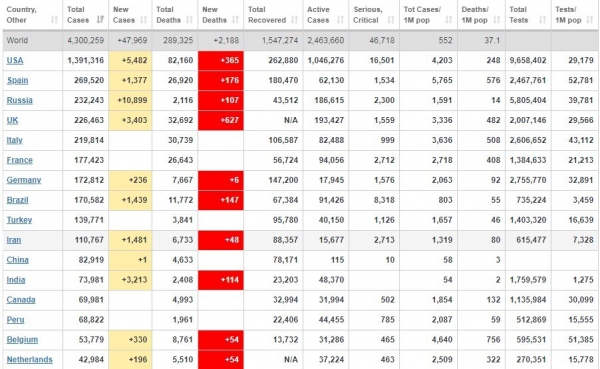Open the China country link

18,260
